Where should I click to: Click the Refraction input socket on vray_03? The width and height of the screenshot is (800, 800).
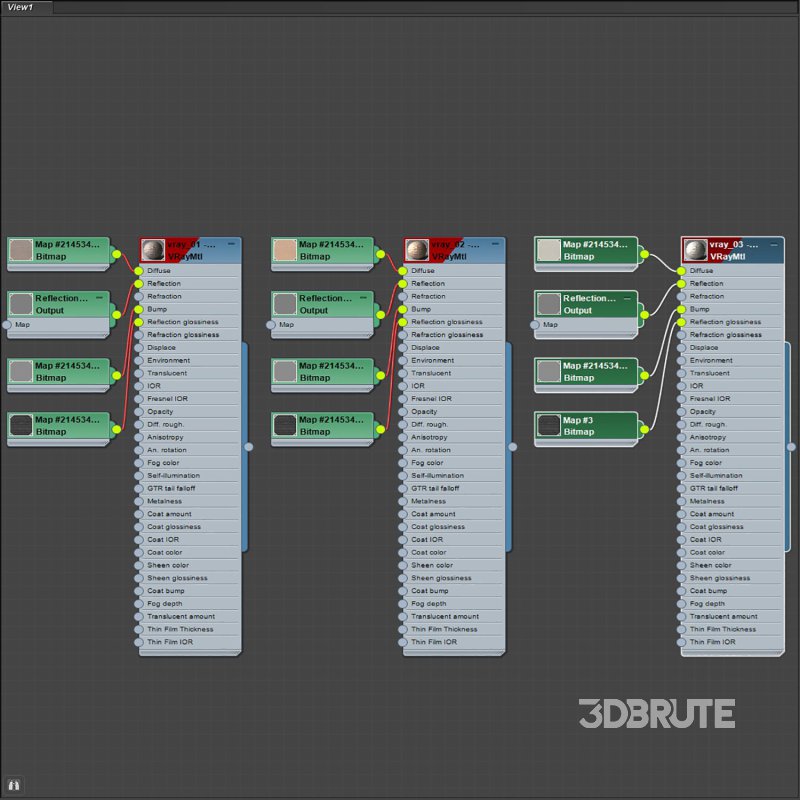pyautogui.click(x=681, y=297)
